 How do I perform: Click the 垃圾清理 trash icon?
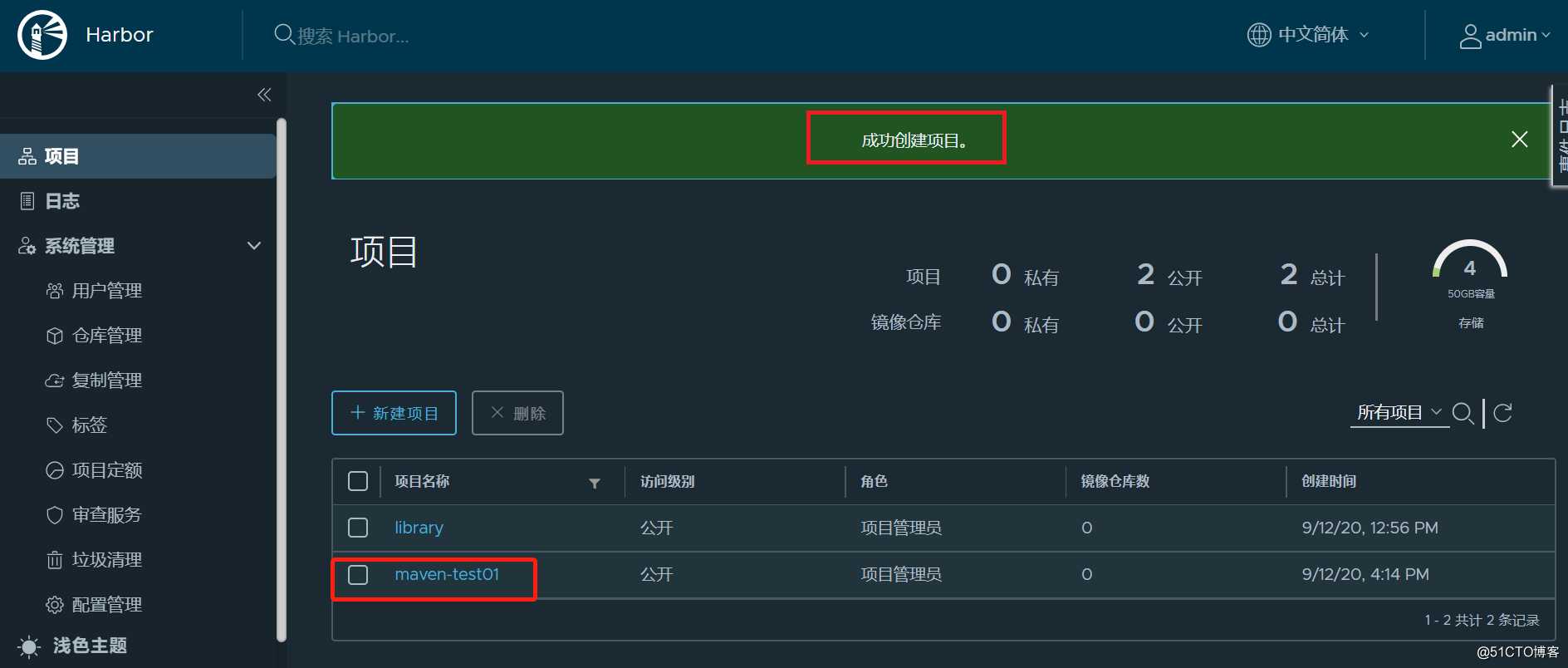click(x=55, y=560)
